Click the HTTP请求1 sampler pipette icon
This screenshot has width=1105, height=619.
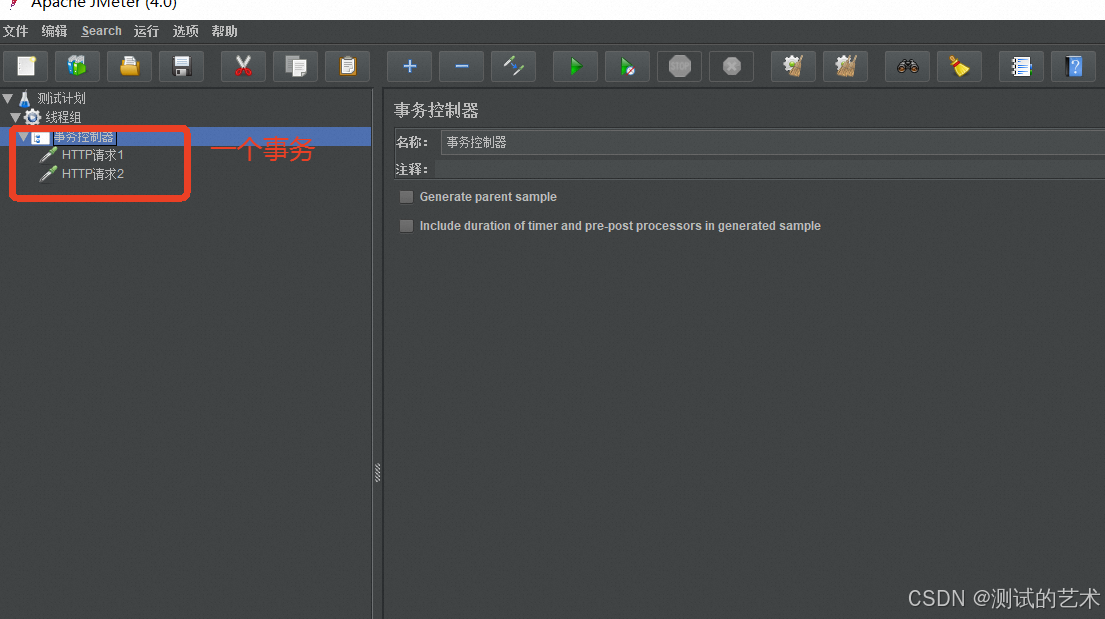tap(48, 154)
